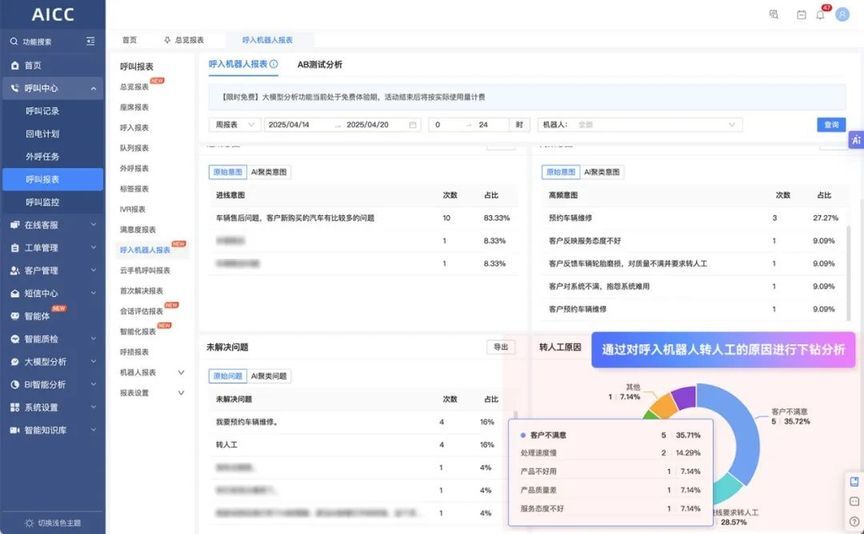This screenshot has height=534, width=864.
Task: Click the 2025/04/14 start date field
Action: point(289,125)
